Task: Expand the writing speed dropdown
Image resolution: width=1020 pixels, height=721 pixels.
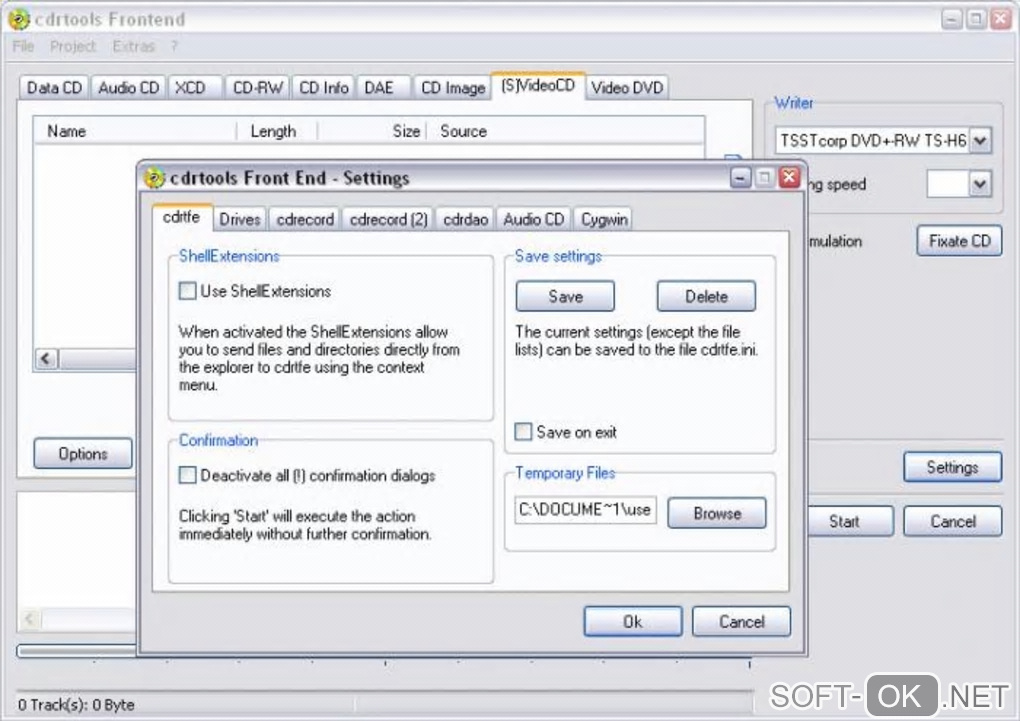Action: [x=980, y=184]
